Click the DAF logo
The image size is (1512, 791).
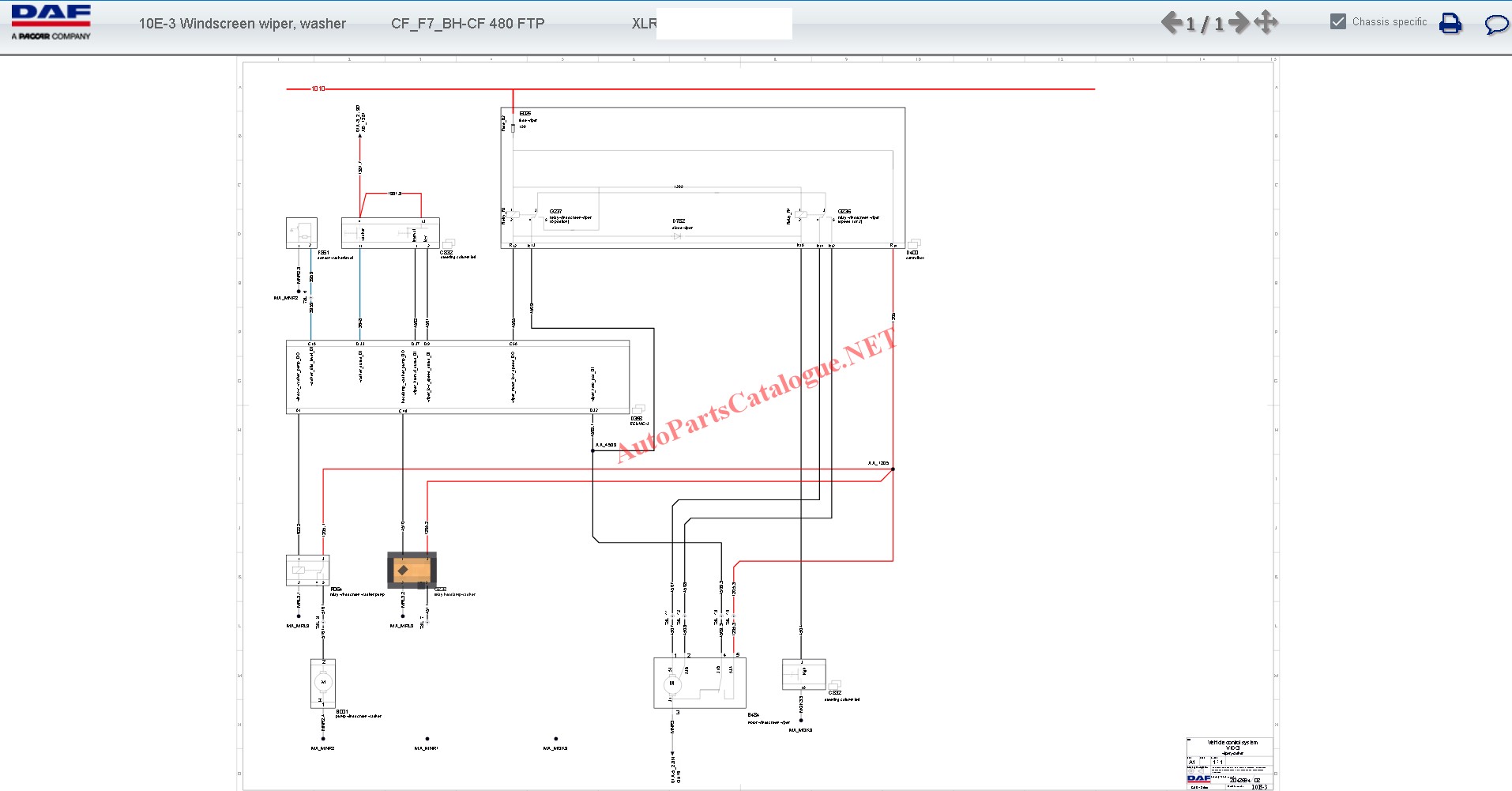pos(51,21)
